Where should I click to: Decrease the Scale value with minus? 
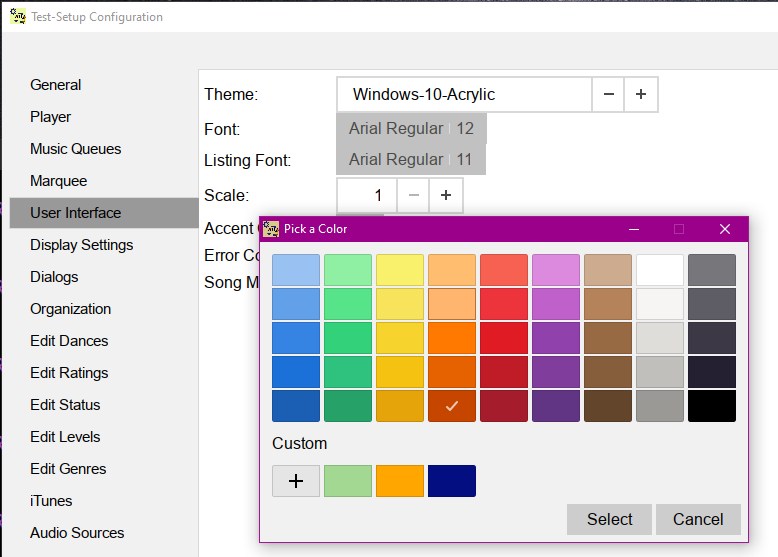413,196
